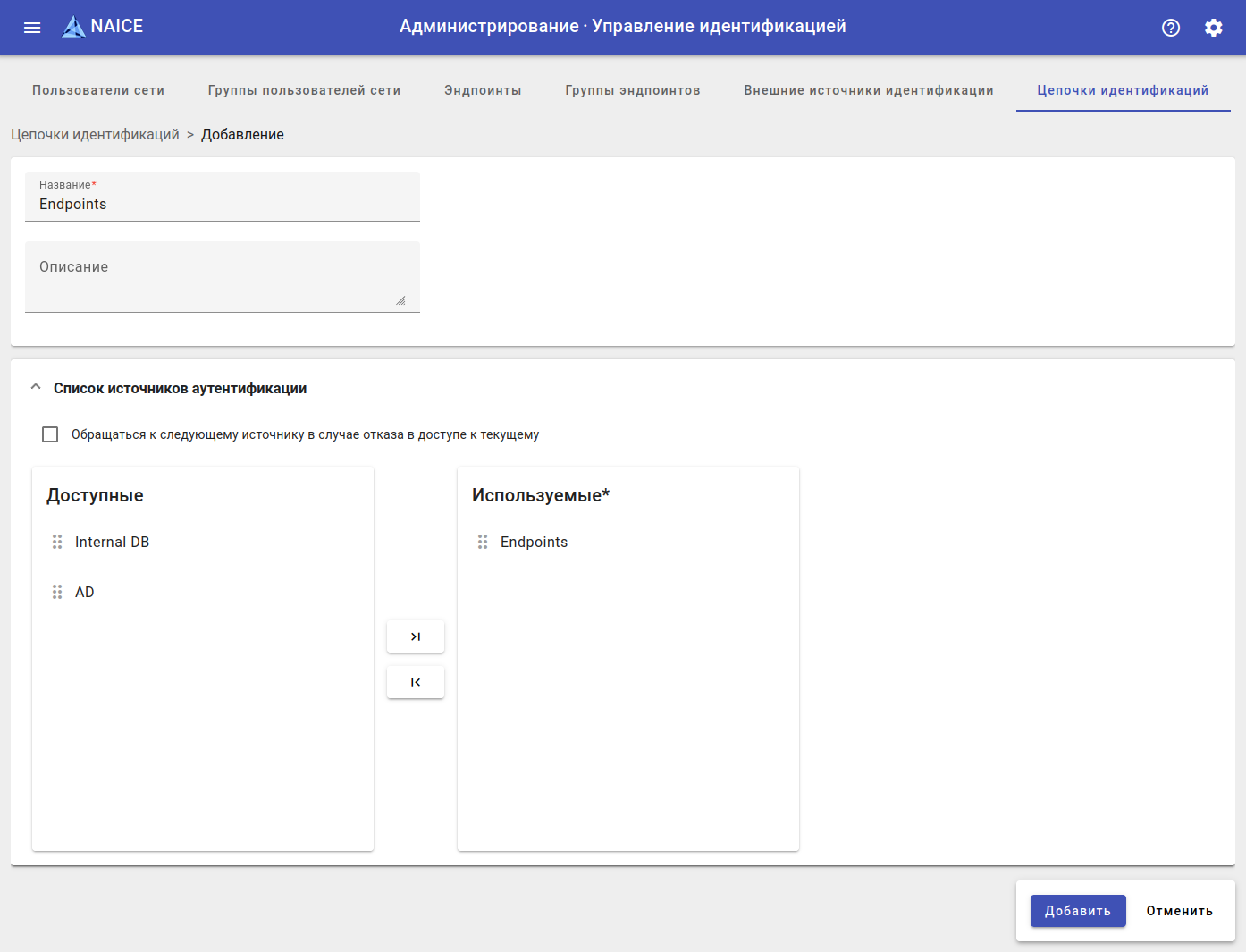Move all sources back to available list

tap(416, 682)
